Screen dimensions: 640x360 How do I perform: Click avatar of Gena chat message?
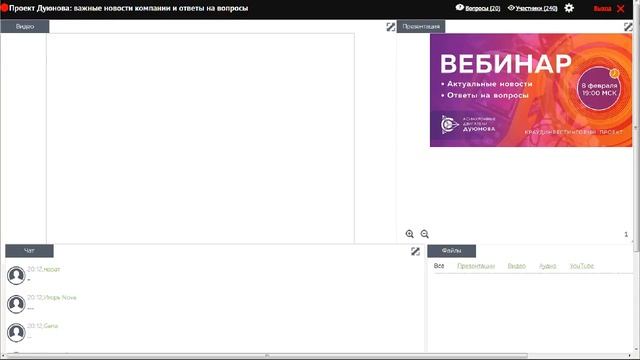tap(16, 333)
